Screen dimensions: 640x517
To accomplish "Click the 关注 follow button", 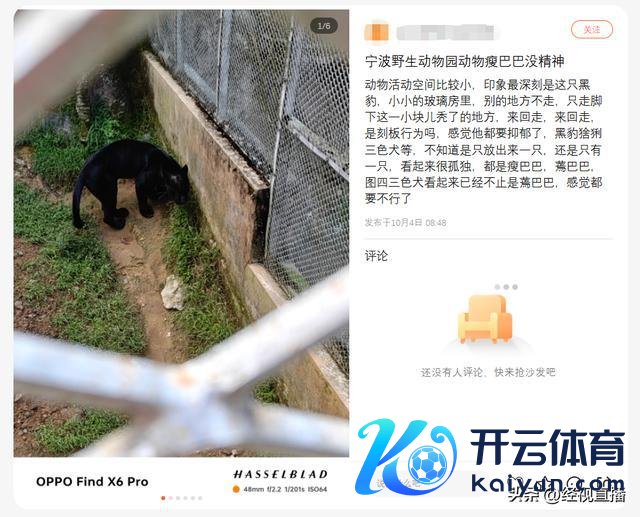I will 591,29.
